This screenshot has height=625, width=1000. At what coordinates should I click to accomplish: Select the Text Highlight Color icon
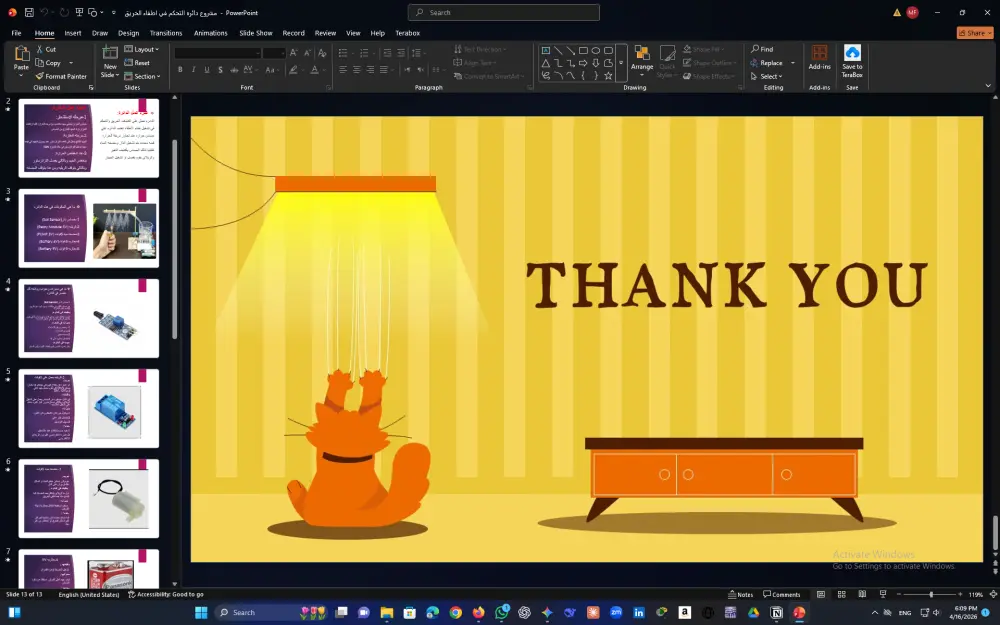(294, 69)
